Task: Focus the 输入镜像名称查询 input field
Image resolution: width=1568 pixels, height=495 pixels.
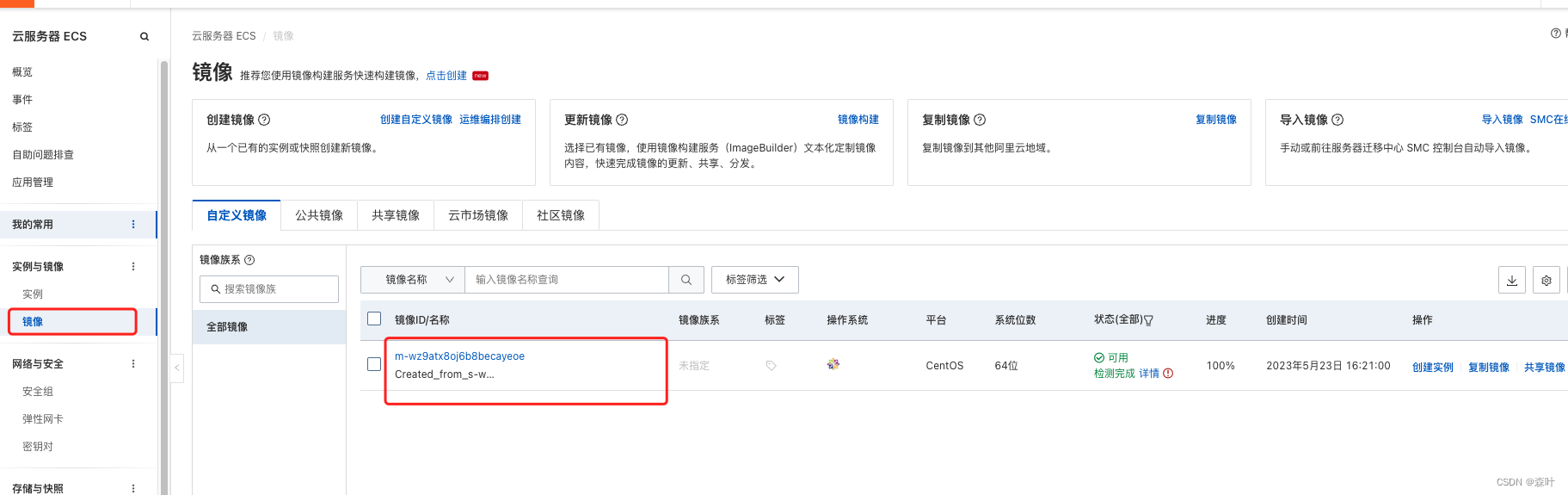Action: tap(567, 280)
